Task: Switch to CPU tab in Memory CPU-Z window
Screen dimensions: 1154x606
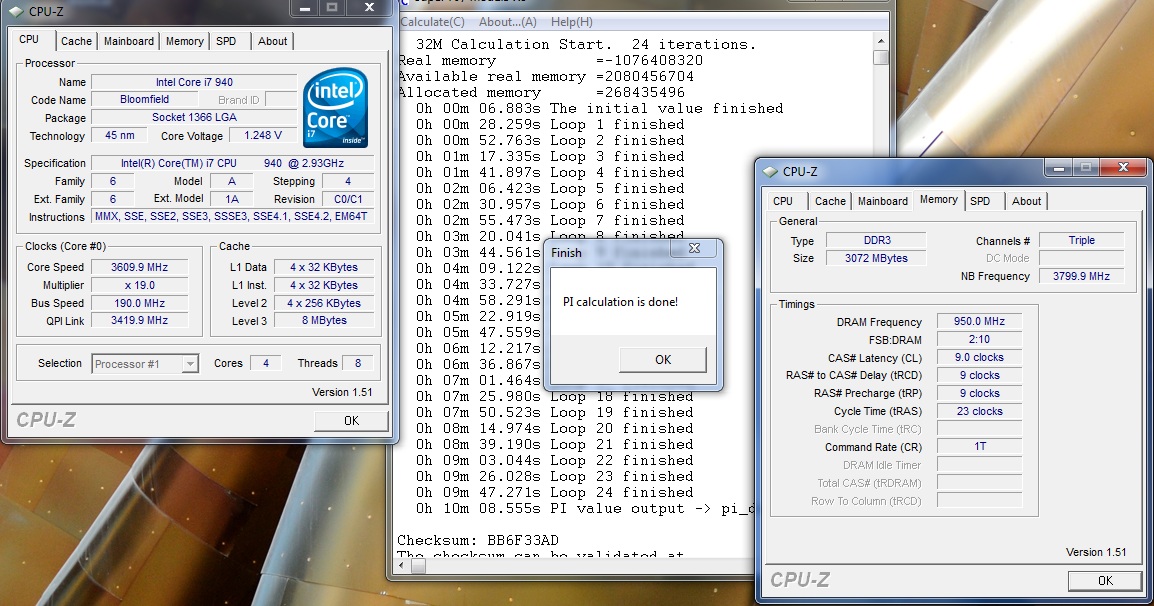Action: click(x=783, y=201)
